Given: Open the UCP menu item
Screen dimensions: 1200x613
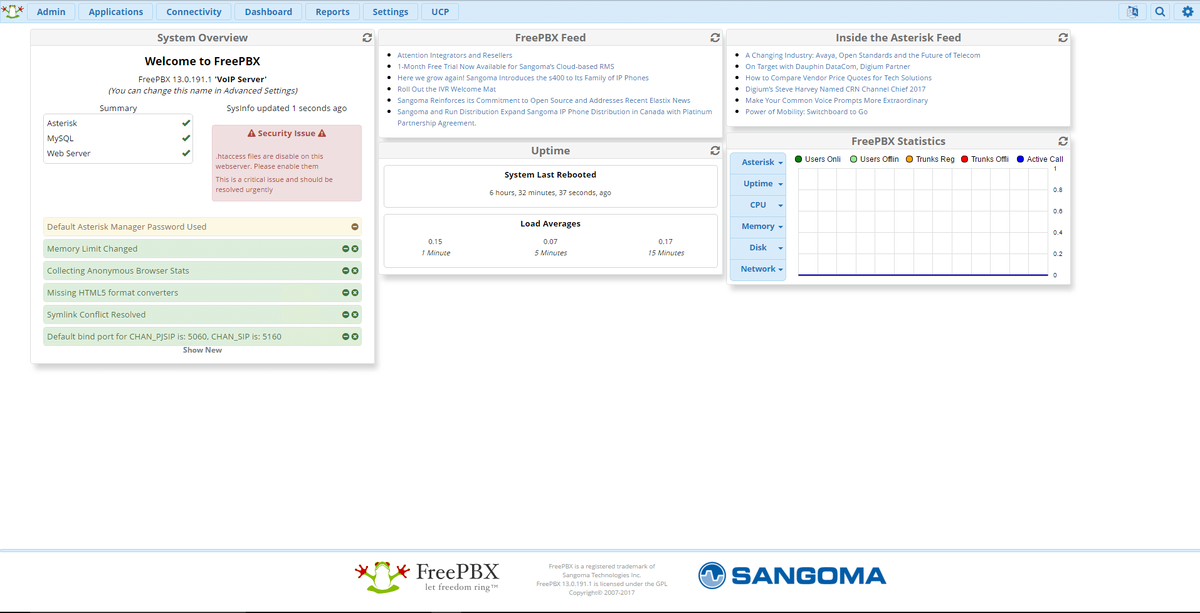Looking at the screenshot, I should pos(440,12).
